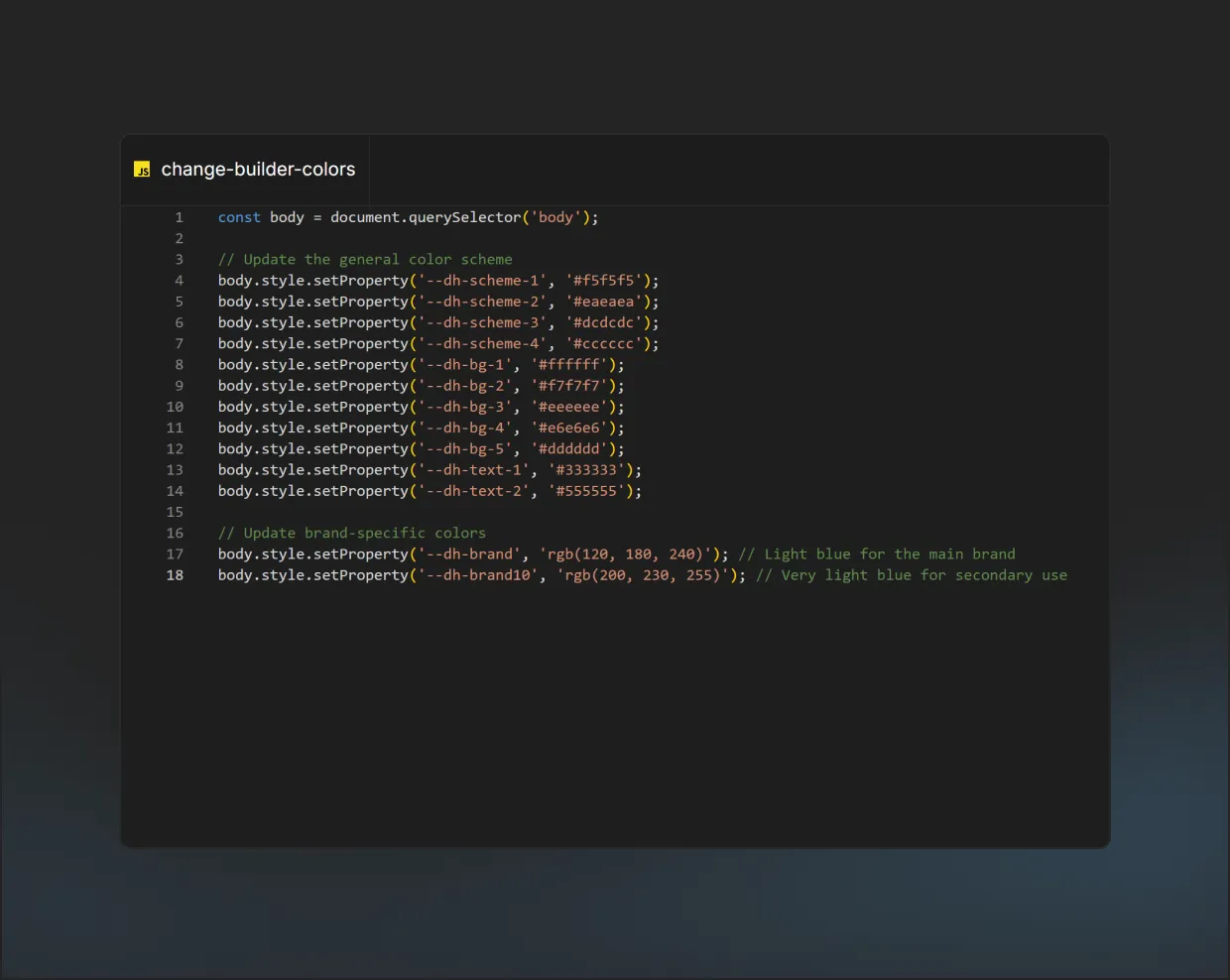1230x980 pixels.
Task: Click the '--dh-scheme-1' property name
Action: click(x=482, y=281)
